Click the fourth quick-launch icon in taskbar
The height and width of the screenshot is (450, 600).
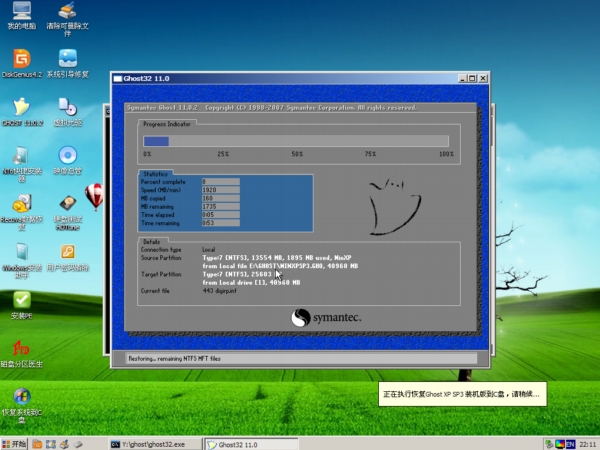(78, 444)
